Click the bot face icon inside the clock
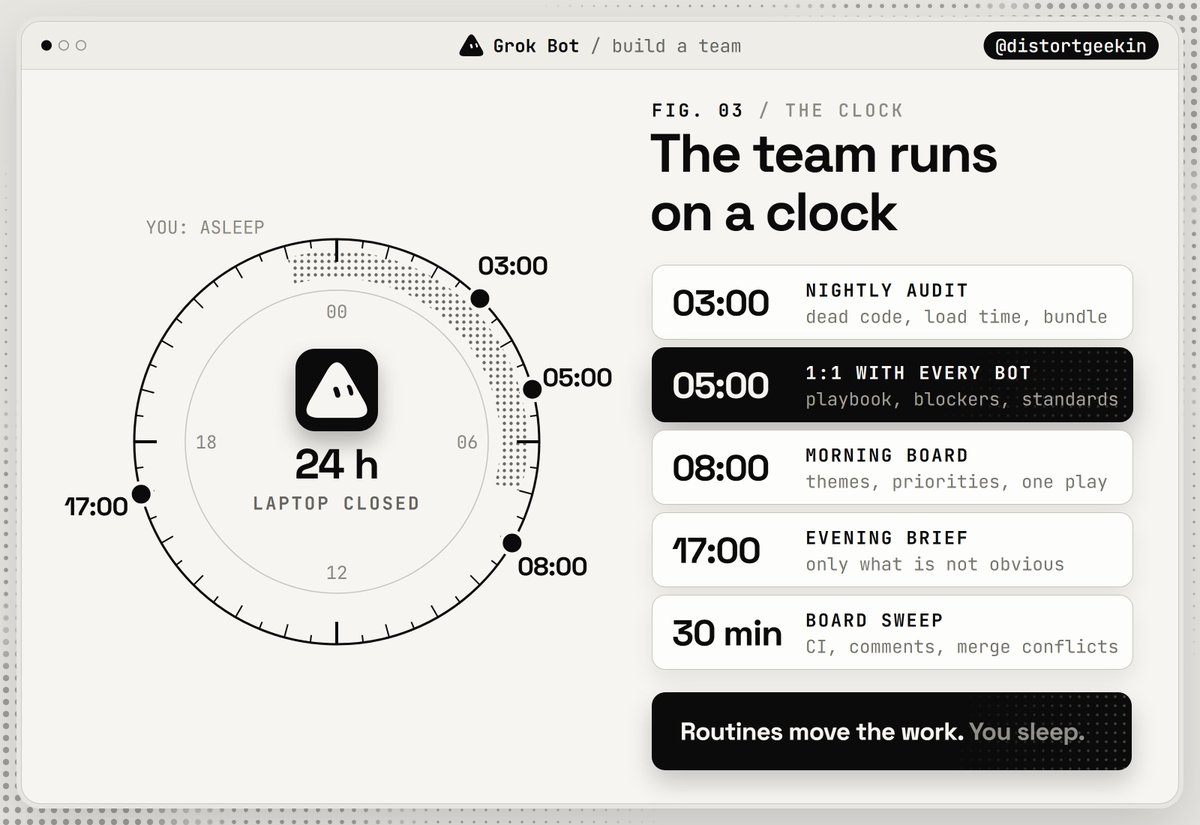Viewport: 1200px width, 825px height. 337,390
